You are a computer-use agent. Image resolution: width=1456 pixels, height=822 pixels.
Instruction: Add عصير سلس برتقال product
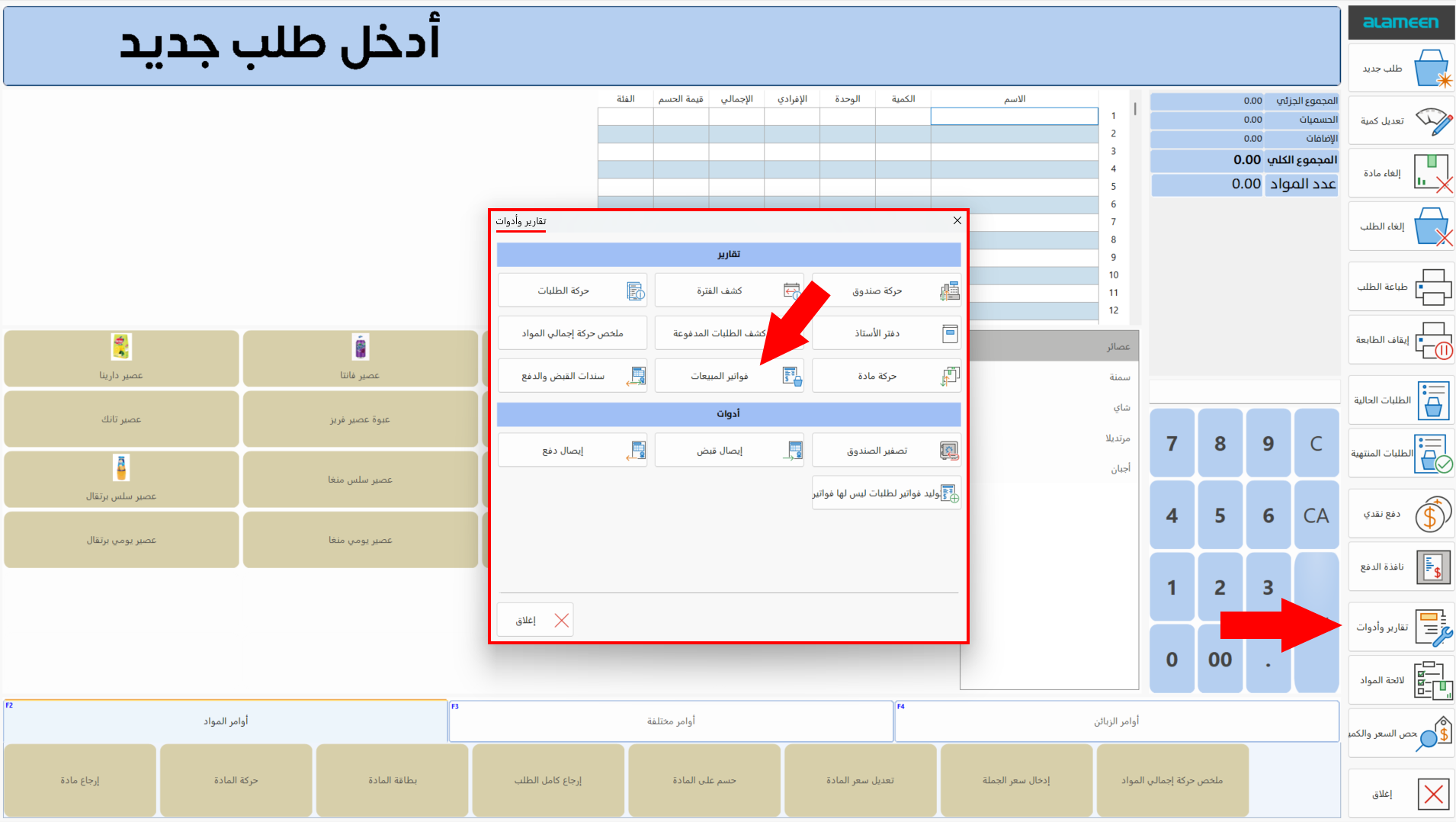[121, 479]
